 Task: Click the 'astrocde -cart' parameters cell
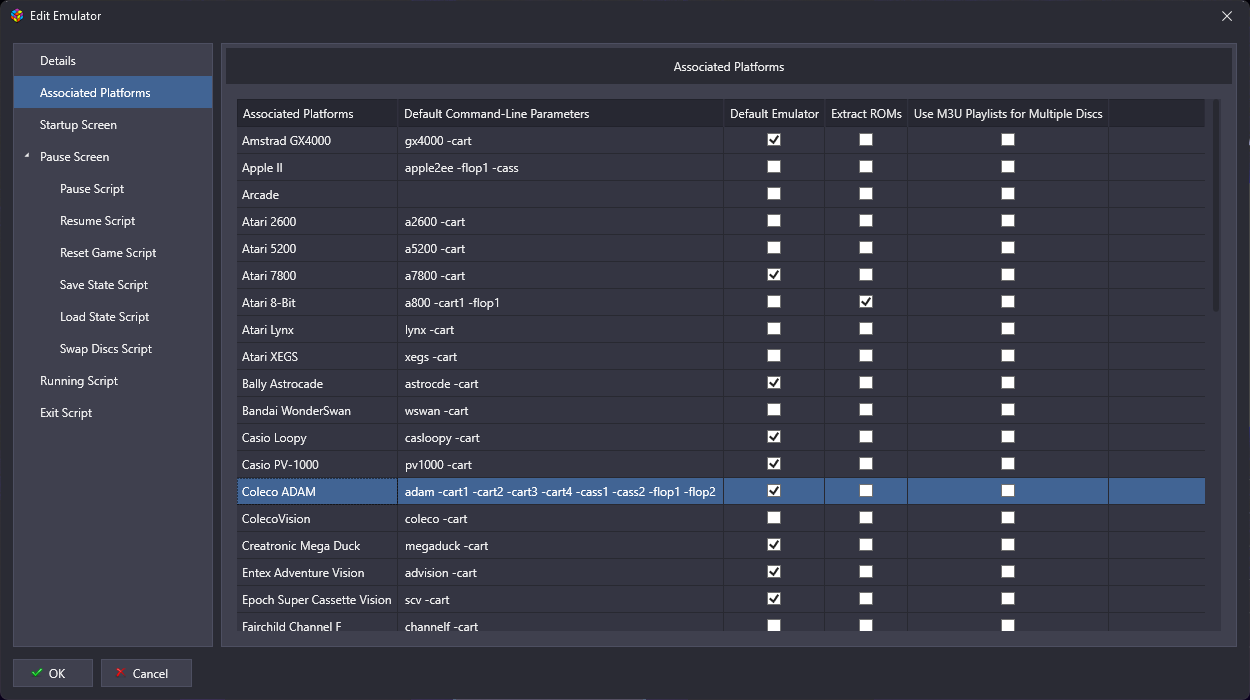[561, 384]
